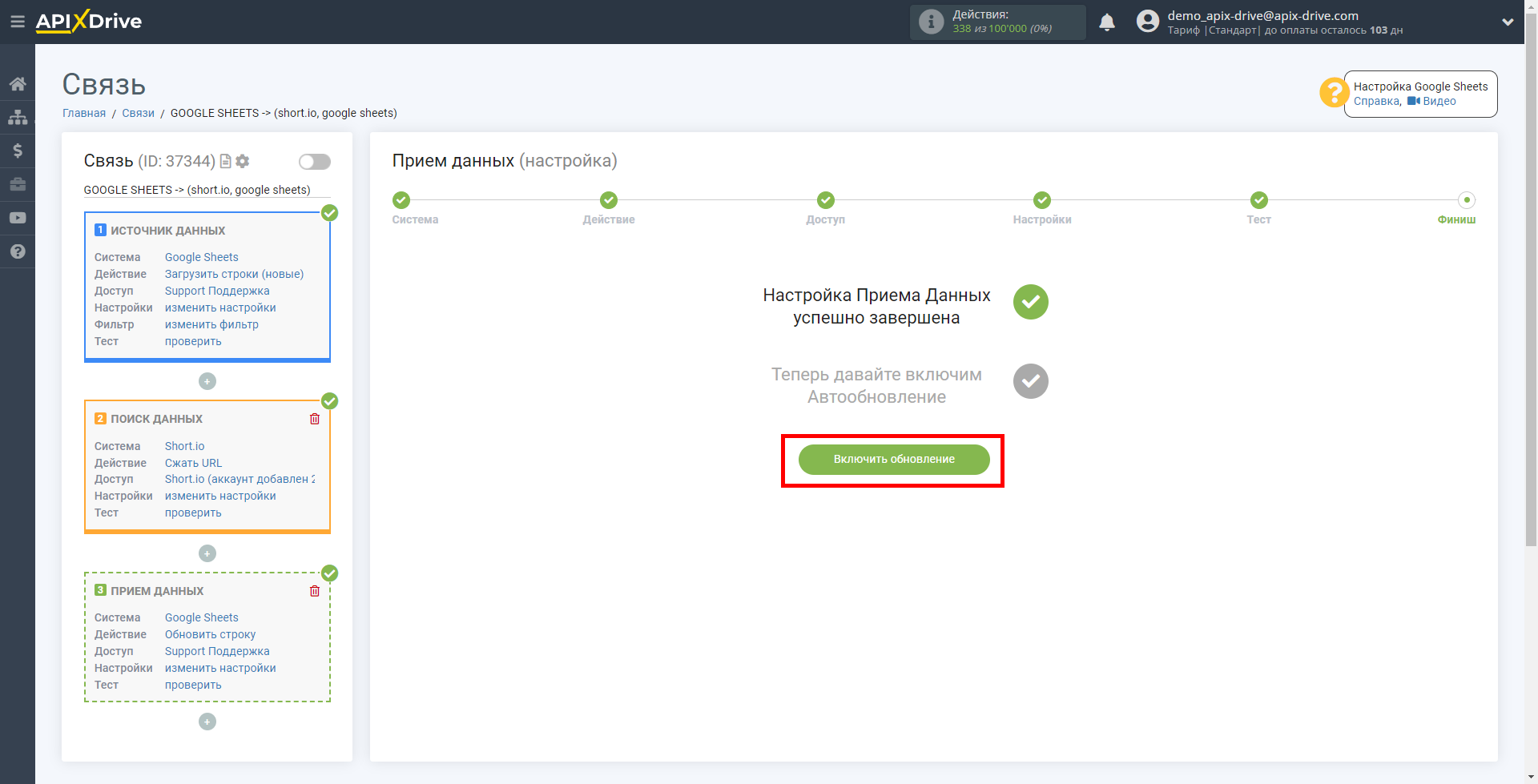Go to Настройки step in progress
Screen dimensions: 1538x784
pos(1042,200)
